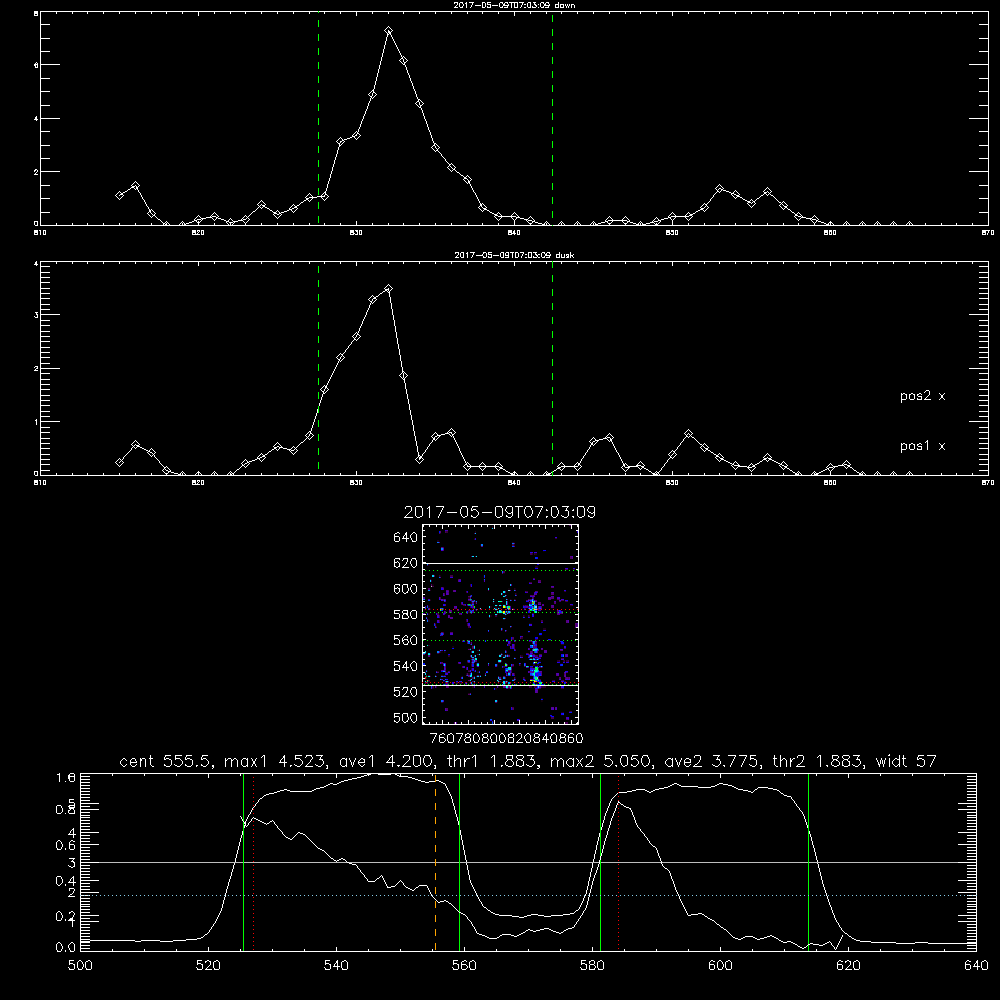Viewport: 1000px width, 1000px height.
Task: Click the left green dashed line in dawn plot
Action: [318, 118]
